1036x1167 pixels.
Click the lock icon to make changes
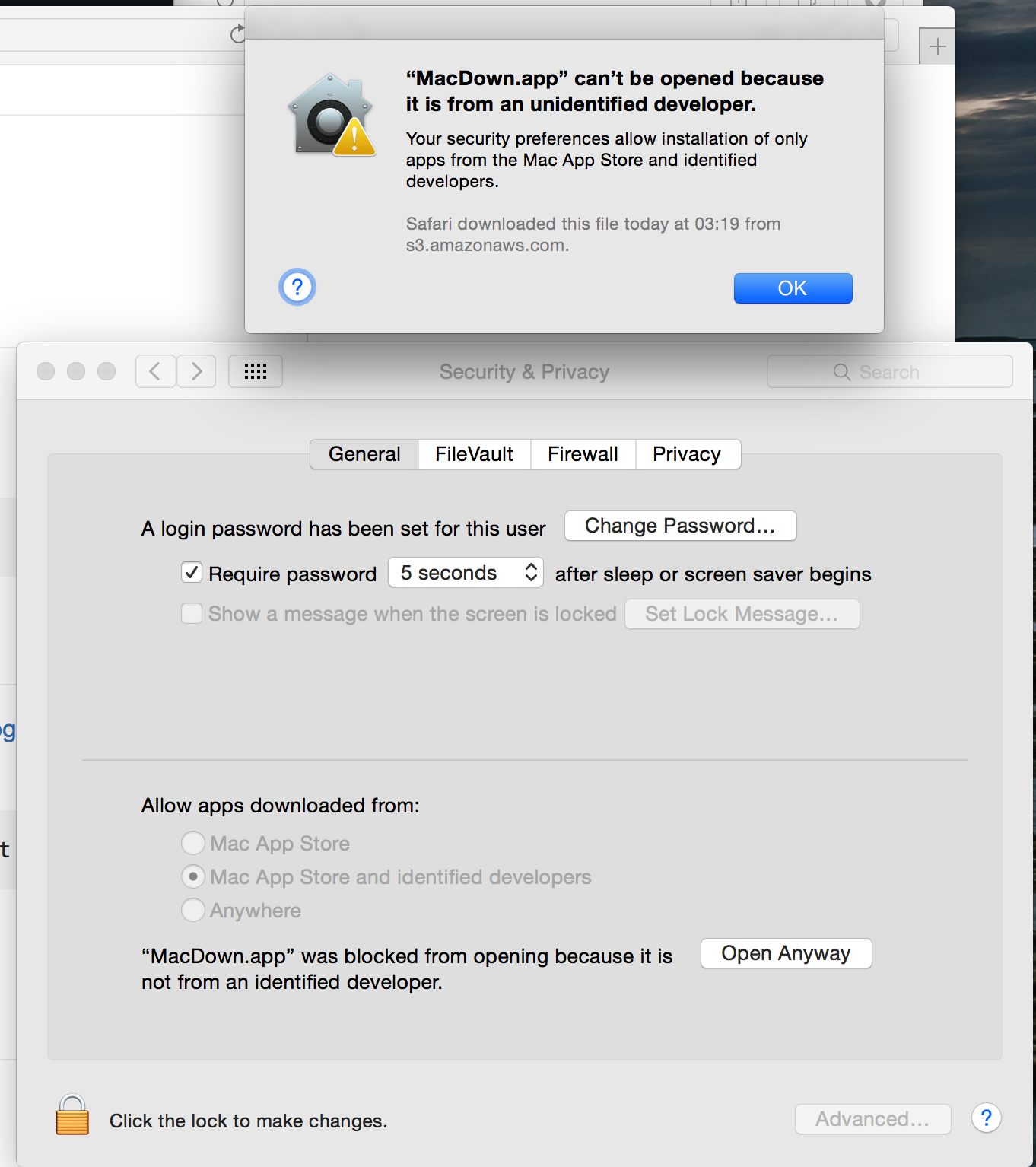click(72, 1115)
